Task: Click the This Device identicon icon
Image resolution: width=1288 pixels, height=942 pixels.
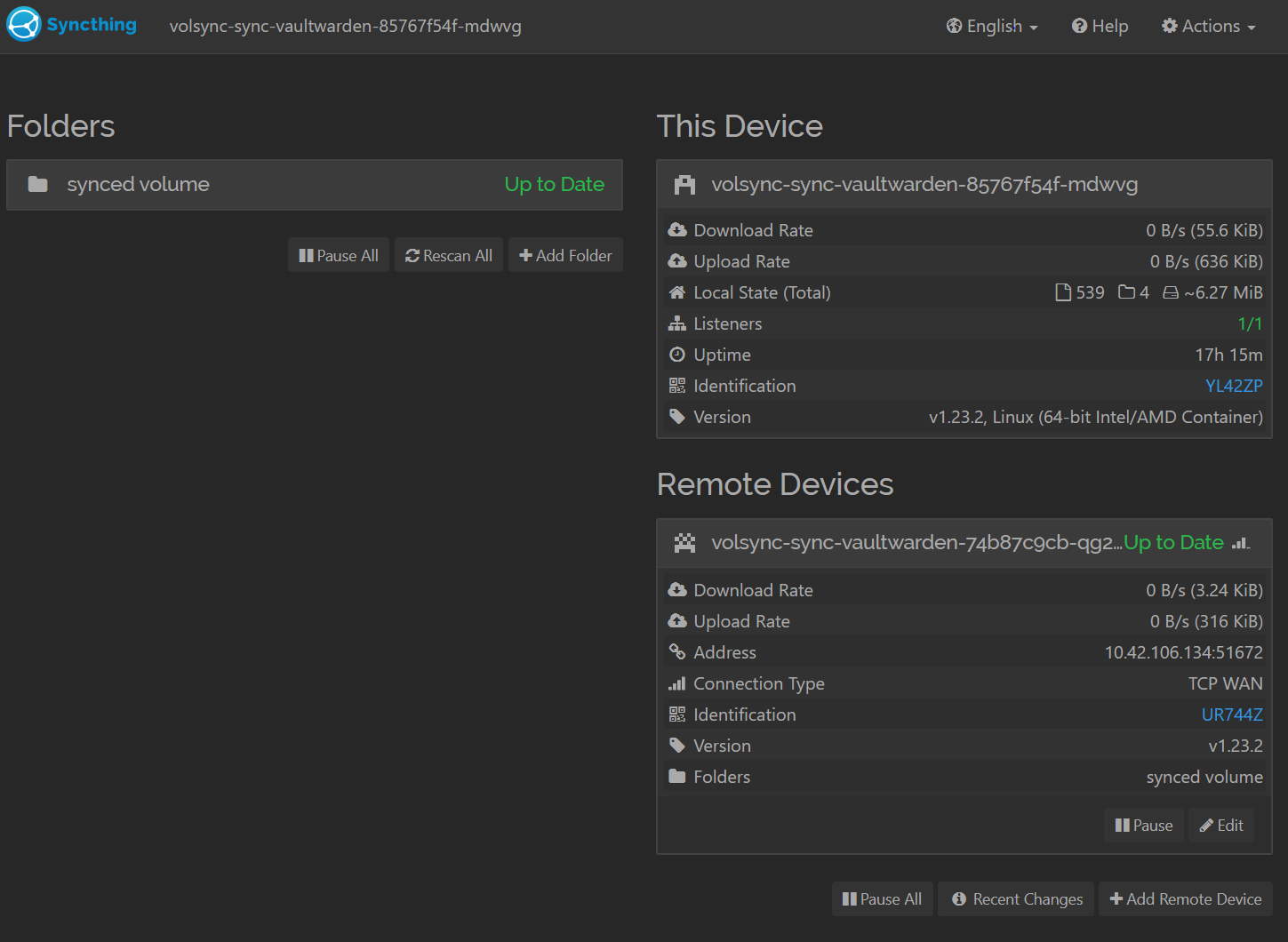Action: pyautogui.click(x=684, y=185)
